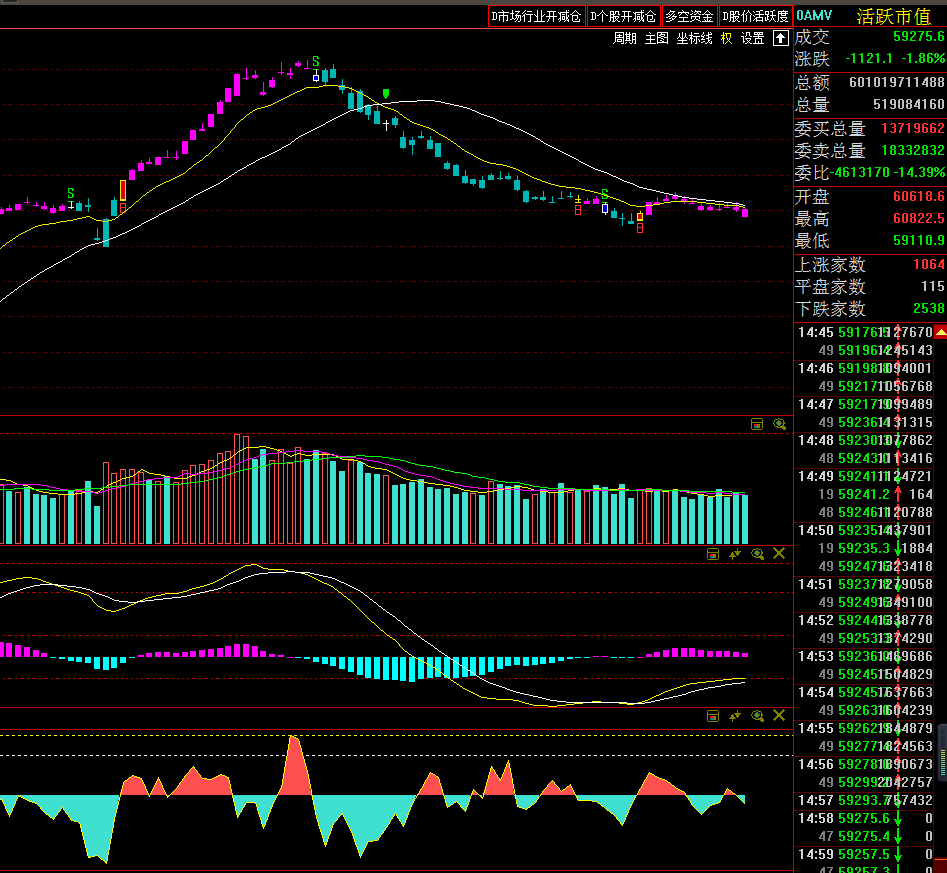The height and width of the screenshot is (873, 947).
Task: Open indicator settings icon in bottom oscillator panel
Action: click(713, 716)
